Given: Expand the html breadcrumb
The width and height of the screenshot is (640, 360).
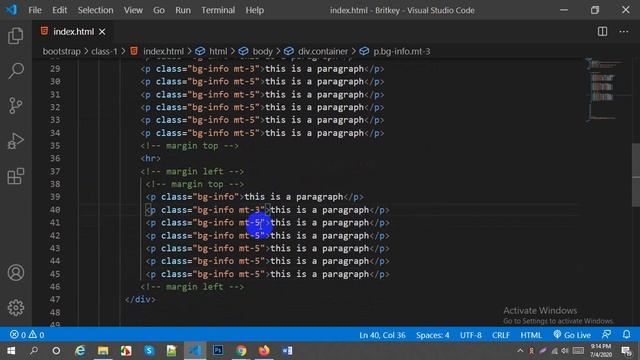Looking at the screenshot, I should tap(211, 51).
